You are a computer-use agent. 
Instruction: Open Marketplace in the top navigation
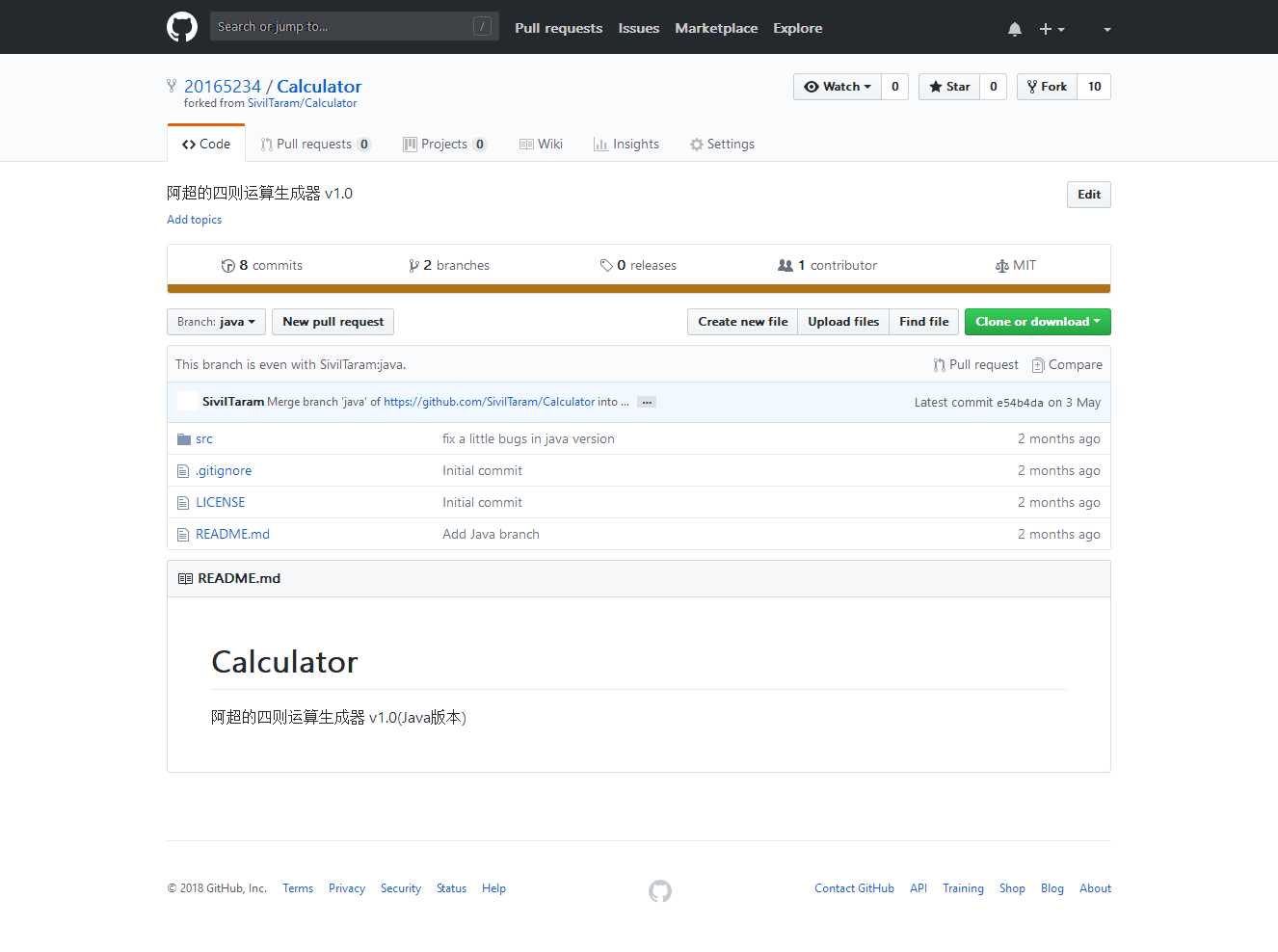click(716, 28)
